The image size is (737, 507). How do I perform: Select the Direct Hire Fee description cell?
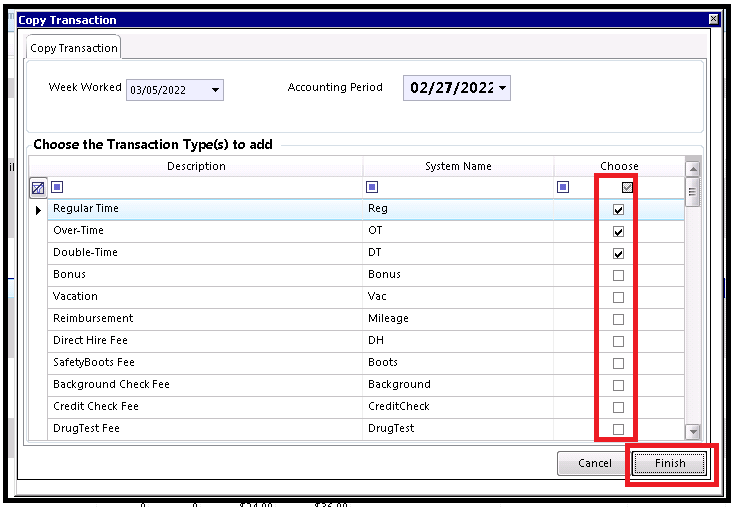(x=205, y=342)
